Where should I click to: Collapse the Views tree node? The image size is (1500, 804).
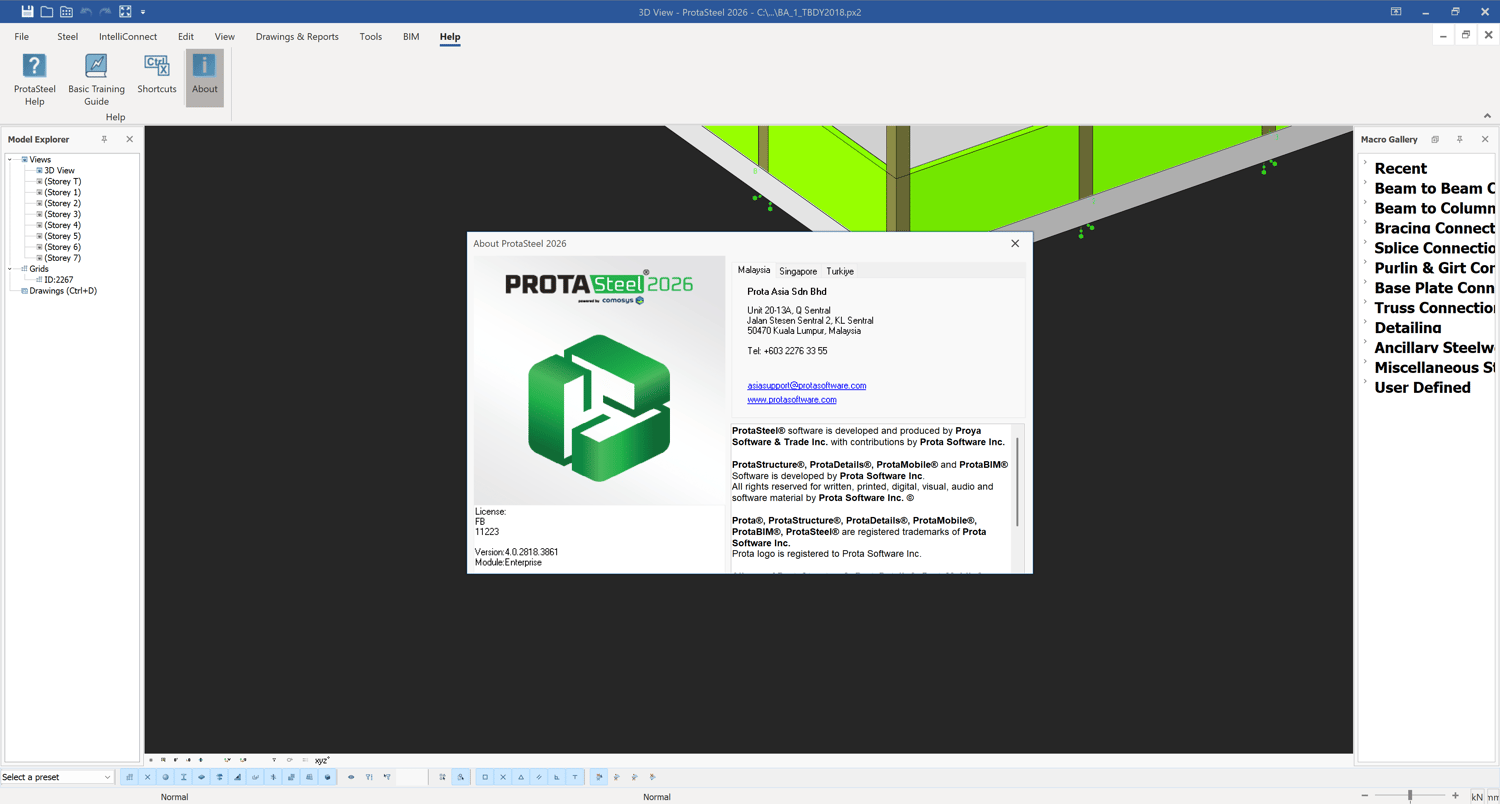tap(11, 159)
